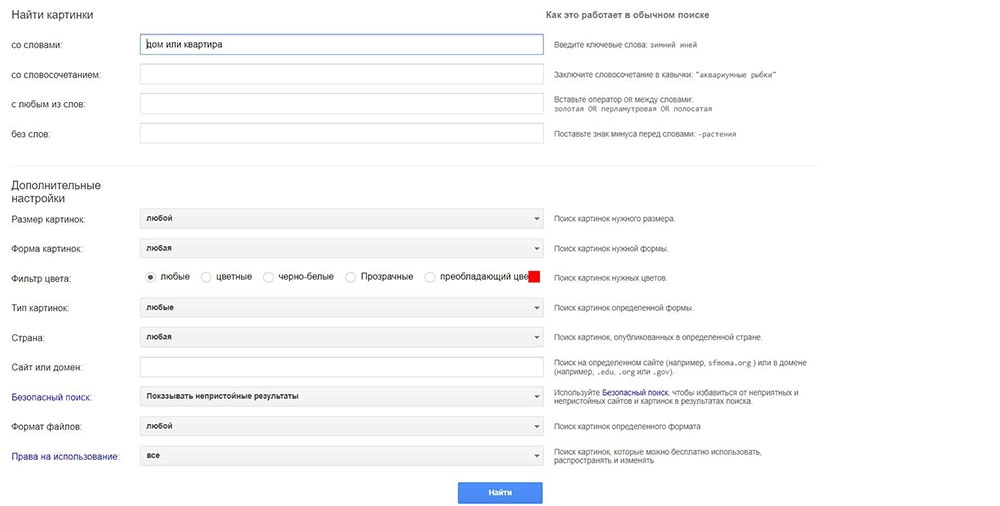Open the 'Тип картинок' dropdown list
The width and height of the screenshot is (1000, 506).
pyautogui.click(x=341, y=308)
